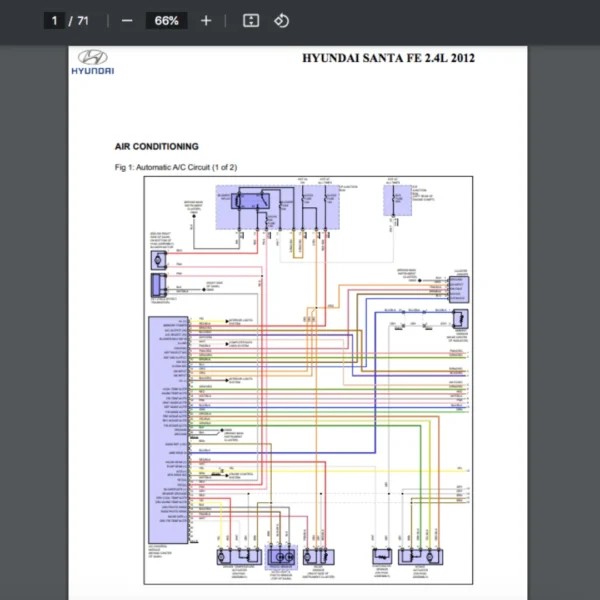Rotate the document with the rotate icon
The height and width of the screenshot is (600, 600).
282,20
